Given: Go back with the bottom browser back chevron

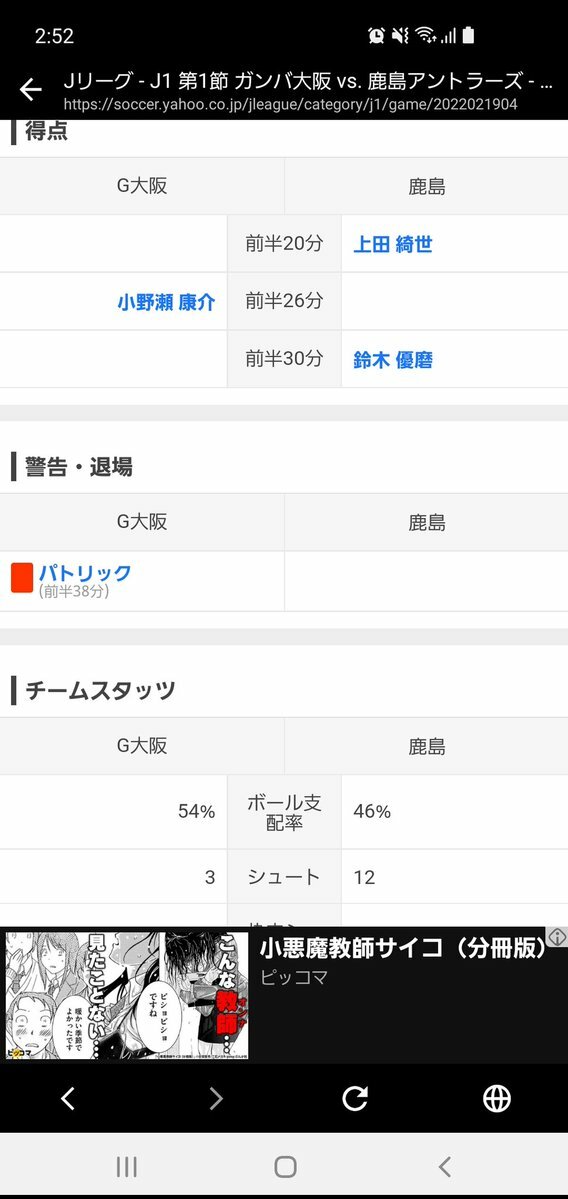Looking at the screenshot, I should coord(68,1099).
